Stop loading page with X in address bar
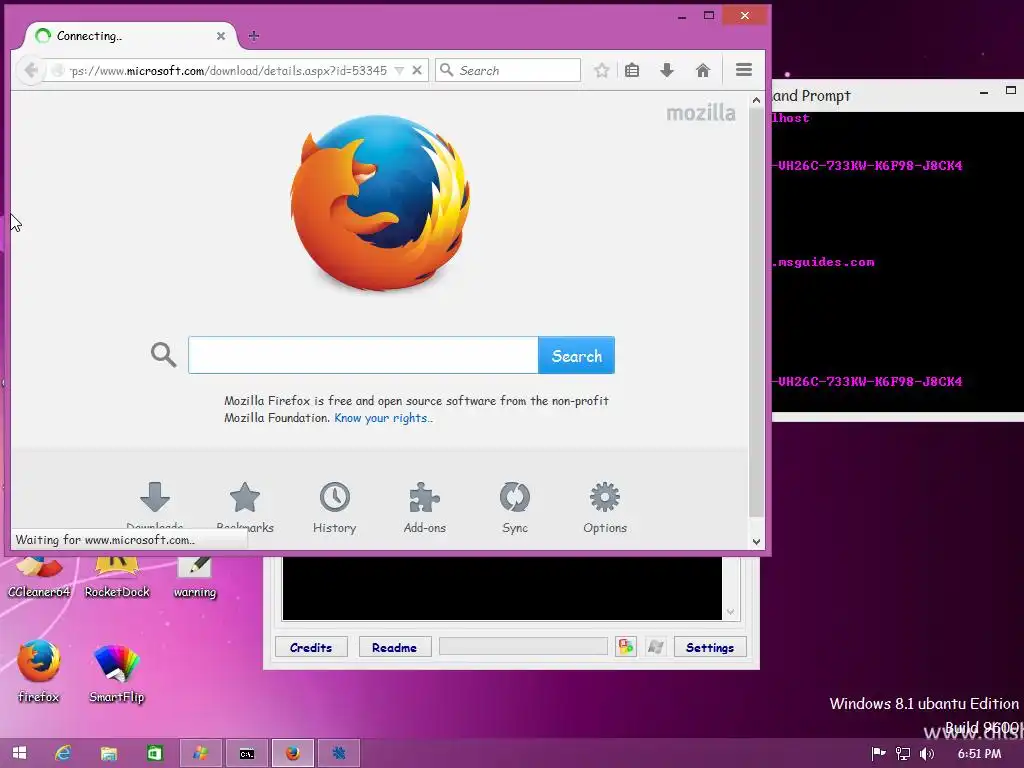The width and height of the screenshot is (1024, 768). pos(417,70)
